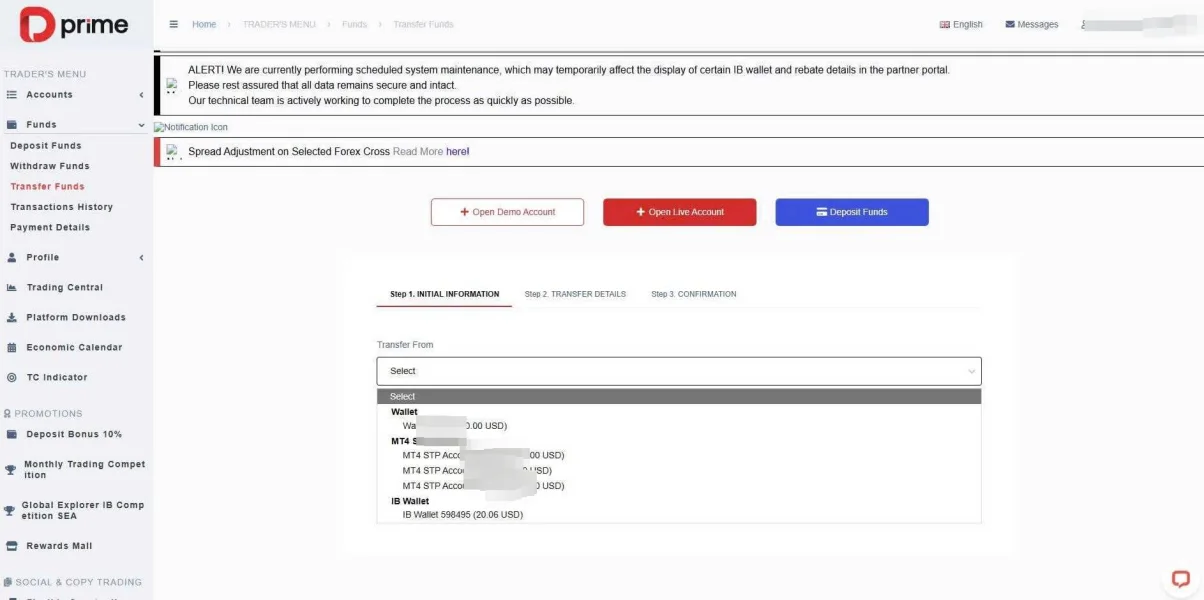1204x600 pixels.
Task: Click the Open Live Account button
Action: (x=680, y=212)
